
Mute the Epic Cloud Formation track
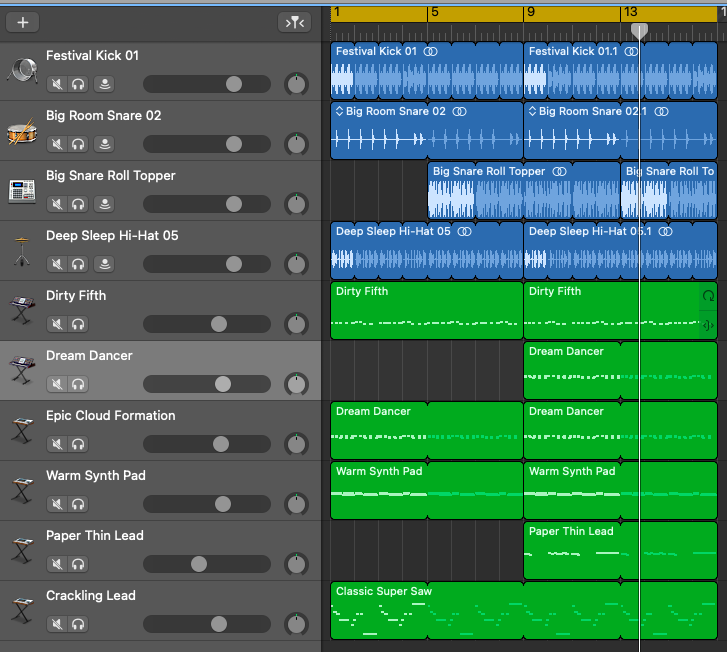point(57,444)
